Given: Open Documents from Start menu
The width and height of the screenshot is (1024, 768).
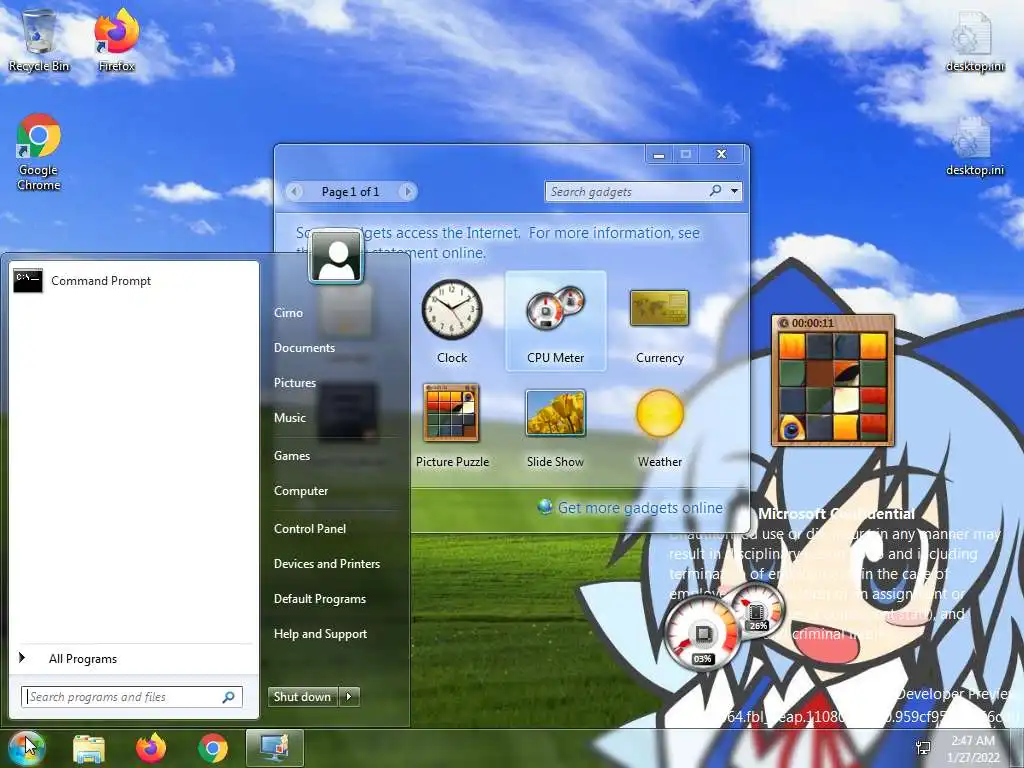Looking at the screenshot, I should pos(304,348).
